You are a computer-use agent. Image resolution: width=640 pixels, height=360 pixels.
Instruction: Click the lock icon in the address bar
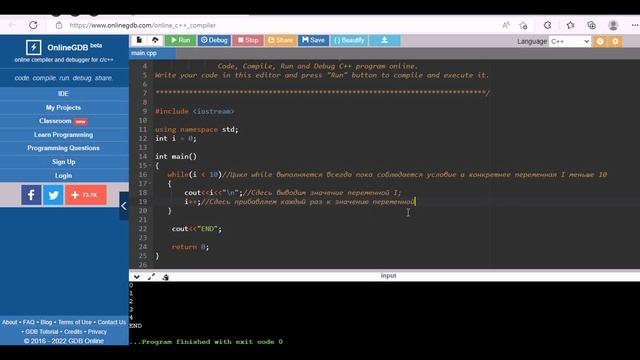(59, 25)
